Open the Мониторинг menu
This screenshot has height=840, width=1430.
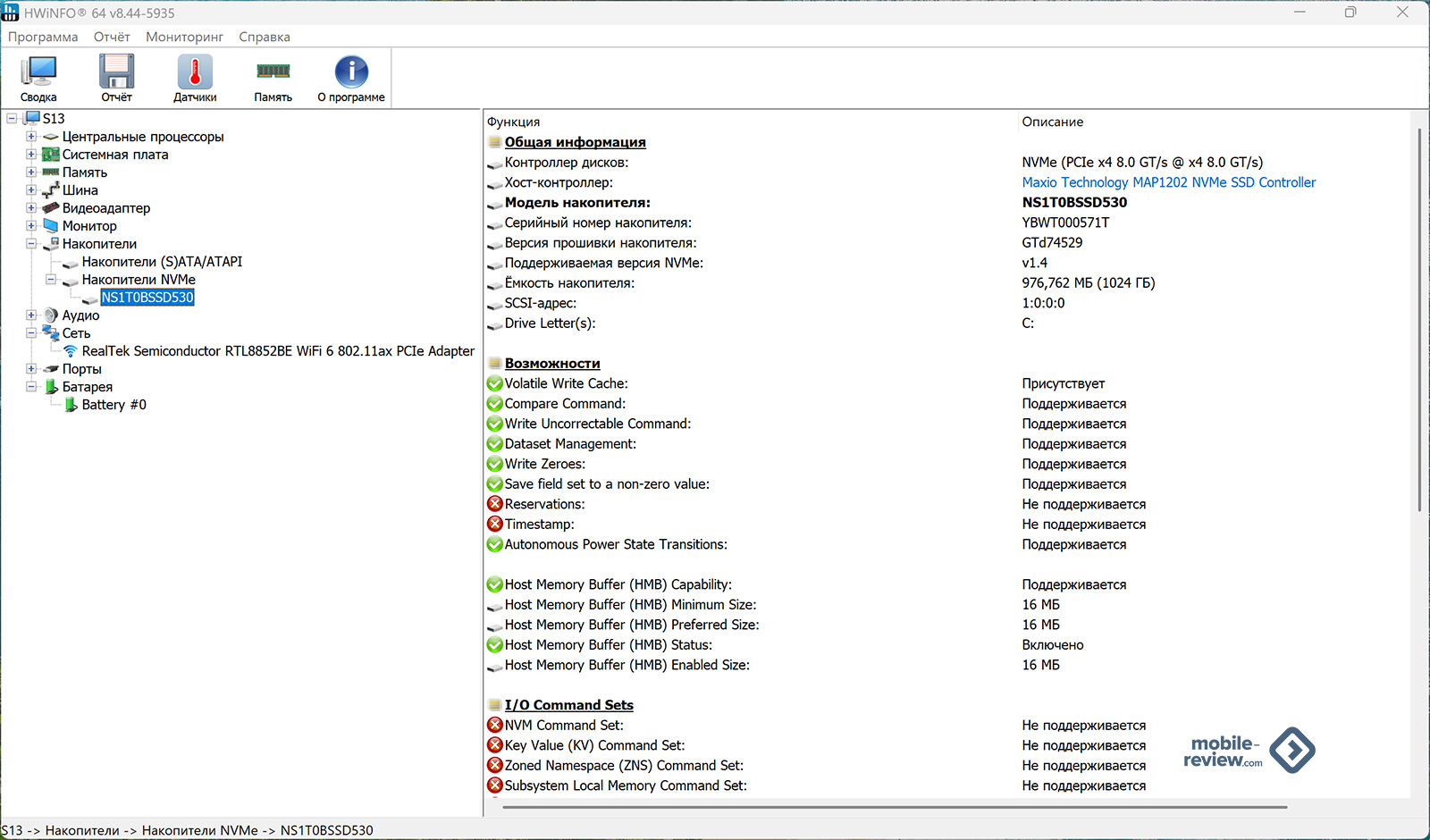[x=184, y=37]
